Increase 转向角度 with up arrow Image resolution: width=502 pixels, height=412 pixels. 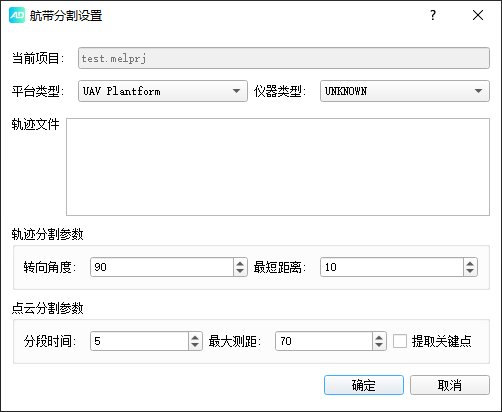(240, 263)
